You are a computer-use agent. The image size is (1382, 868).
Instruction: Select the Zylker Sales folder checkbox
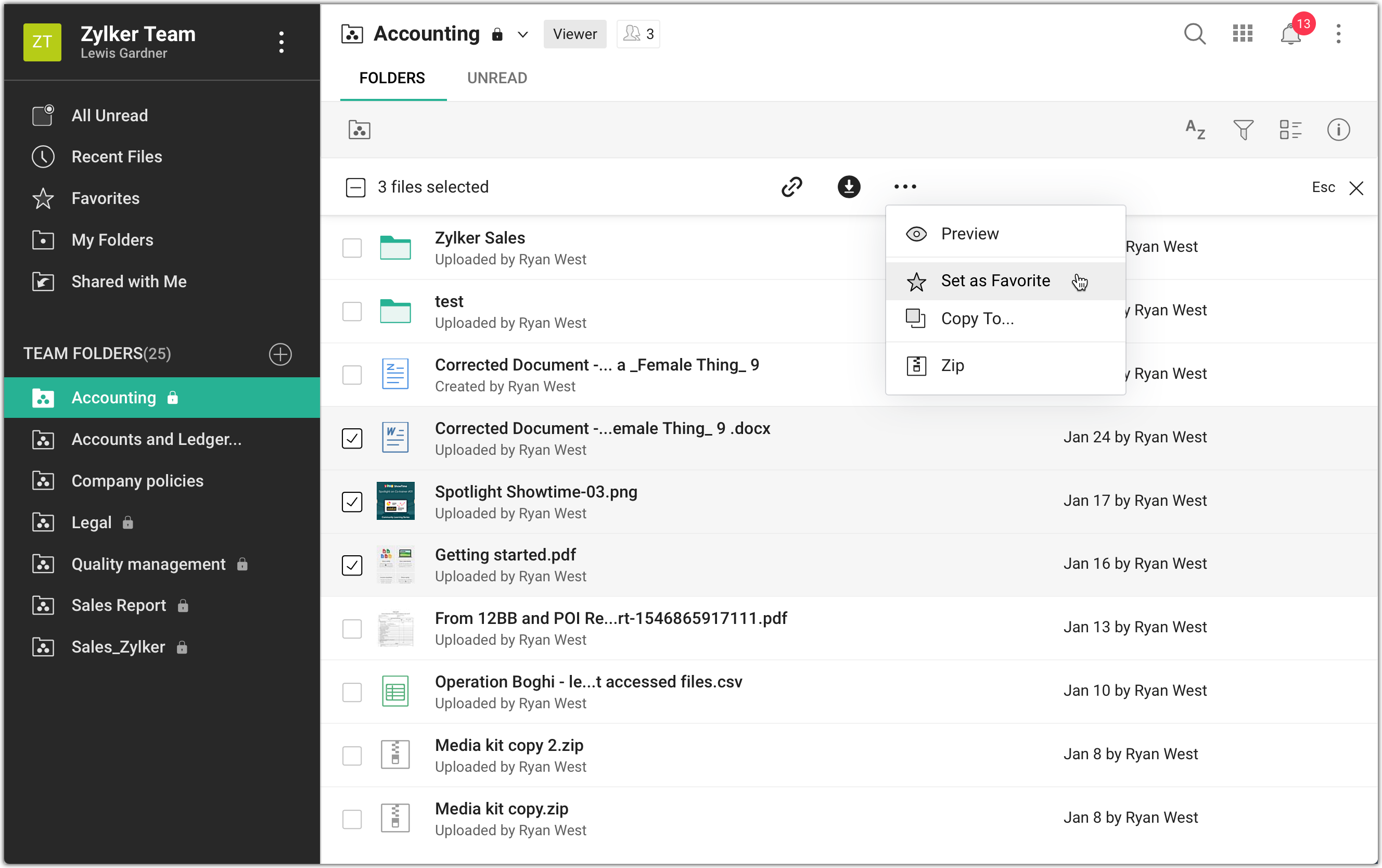pyautogui.click(x=352, y=248)
